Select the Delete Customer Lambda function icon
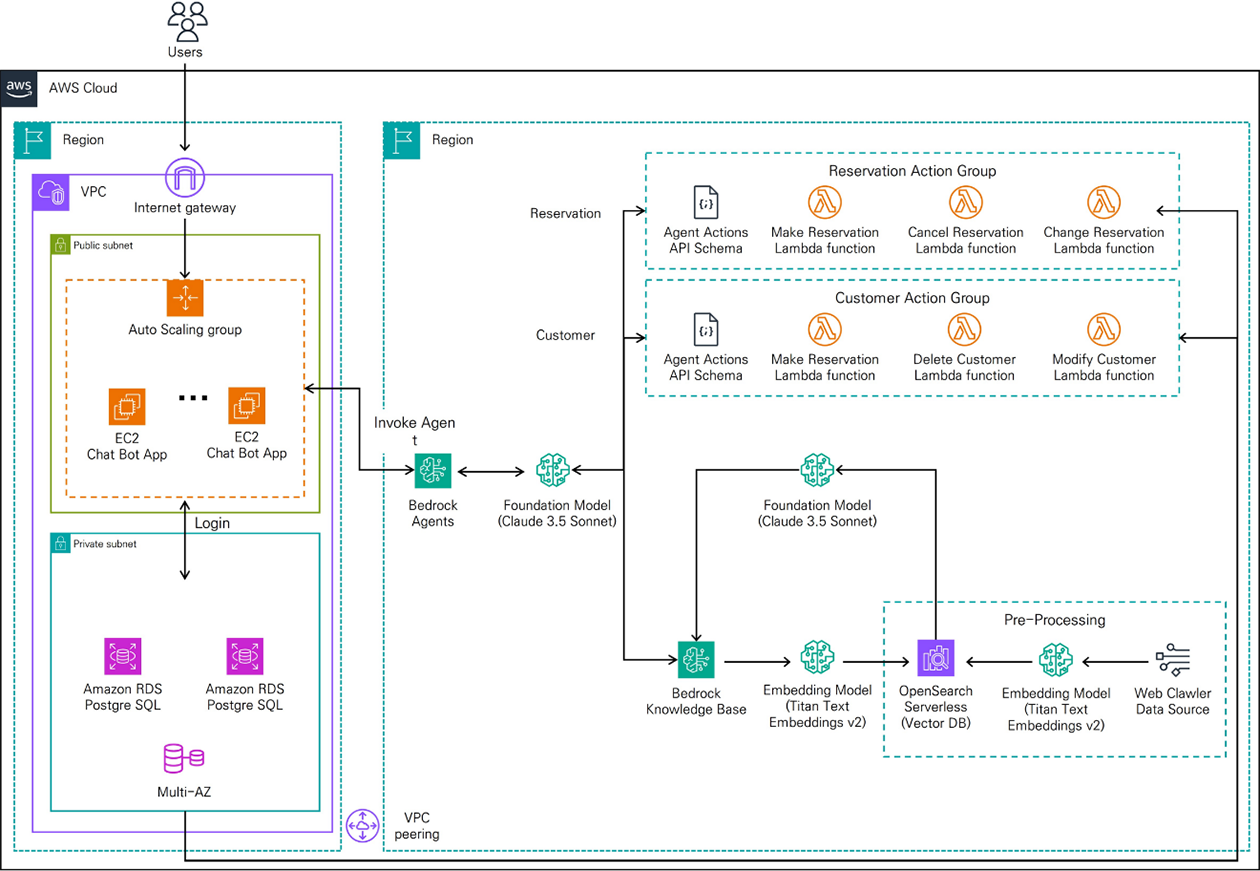This screenshot has height=871, width=1260. click(x=965, y=329)
